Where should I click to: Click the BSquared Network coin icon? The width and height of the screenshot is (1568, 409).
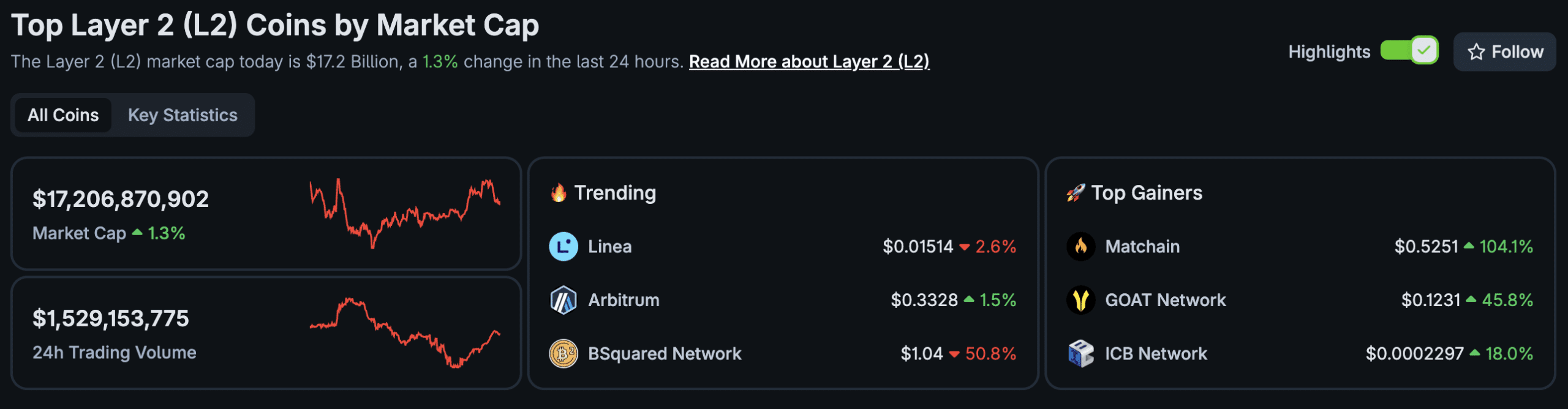pos(563,354)
